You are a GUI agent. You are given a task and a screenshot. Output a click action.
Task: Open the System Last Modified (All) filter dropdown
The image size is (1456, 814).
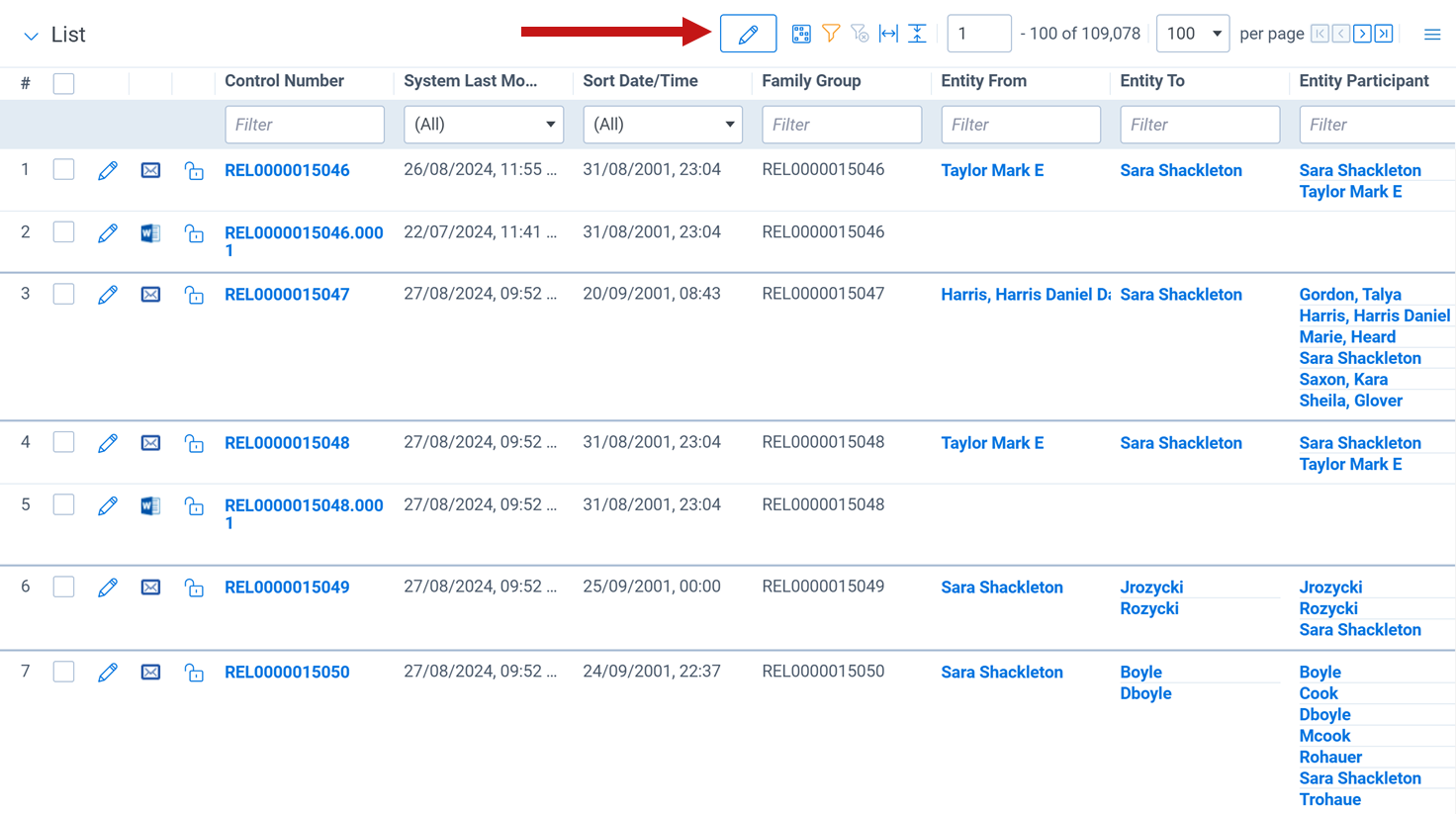484,125
